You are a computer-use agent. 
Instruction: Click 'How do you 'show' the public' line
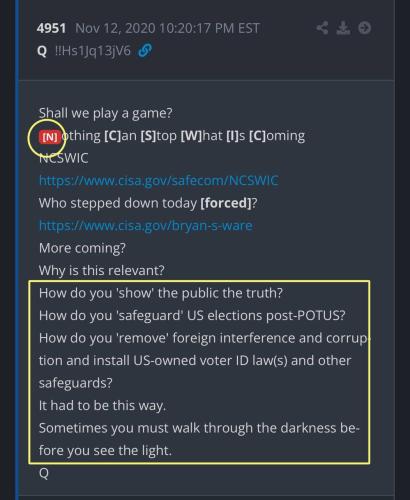[161, 293]
